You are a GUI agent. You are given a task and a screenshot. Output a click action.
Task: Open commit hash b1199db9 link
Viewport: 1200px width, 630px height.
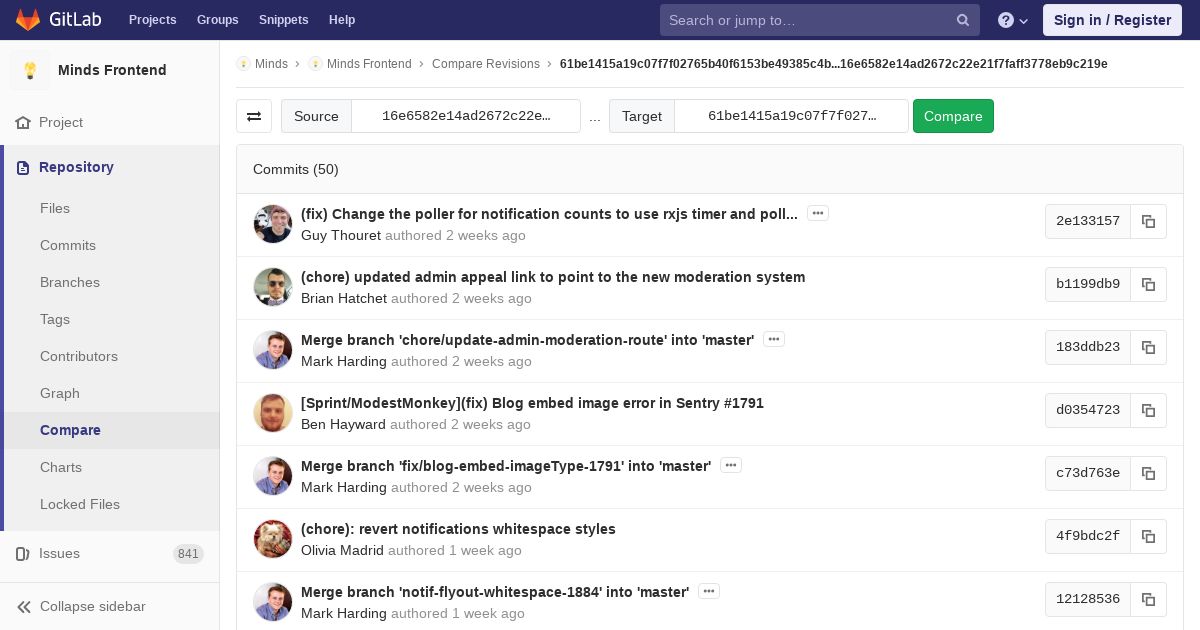pyautogui.click(x=1088, y=284)
